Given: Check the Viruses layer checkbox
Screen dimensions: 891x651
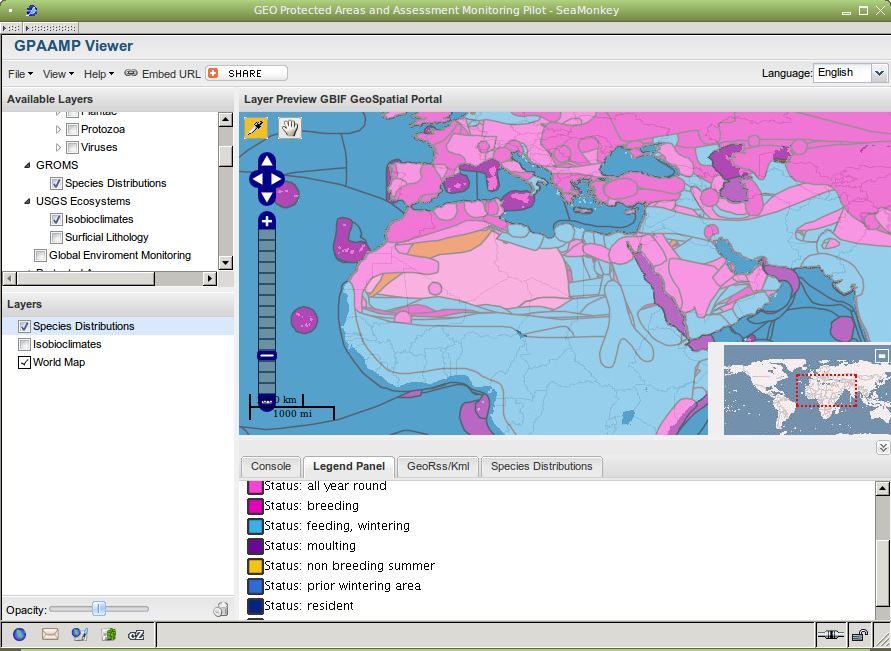Looking at the screenshot, I should [x=72, y=148].
